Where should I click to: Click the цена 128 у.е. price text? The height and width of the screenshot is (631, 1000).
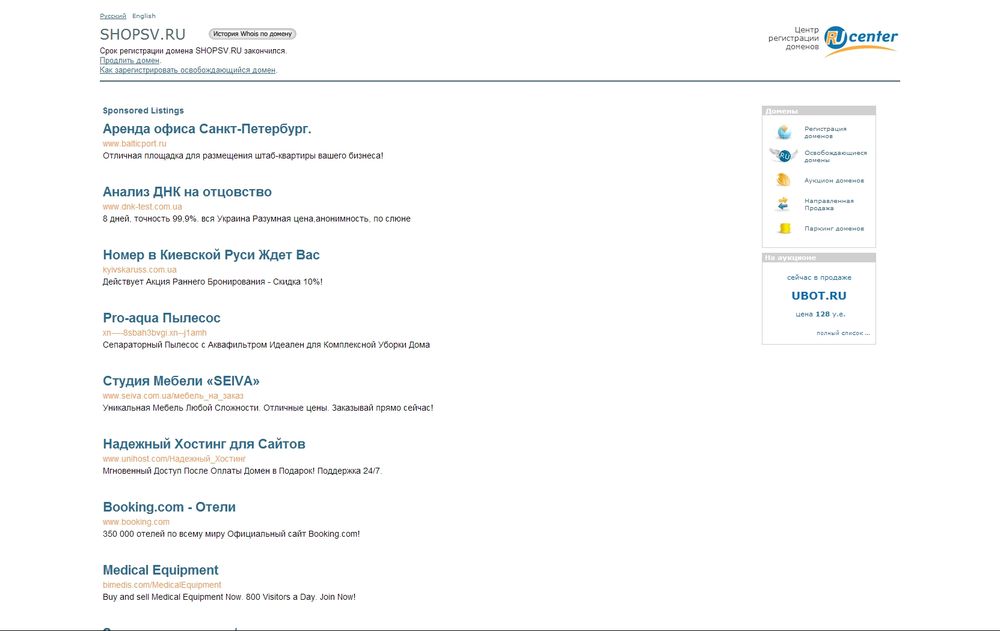[x=820, y=314]
